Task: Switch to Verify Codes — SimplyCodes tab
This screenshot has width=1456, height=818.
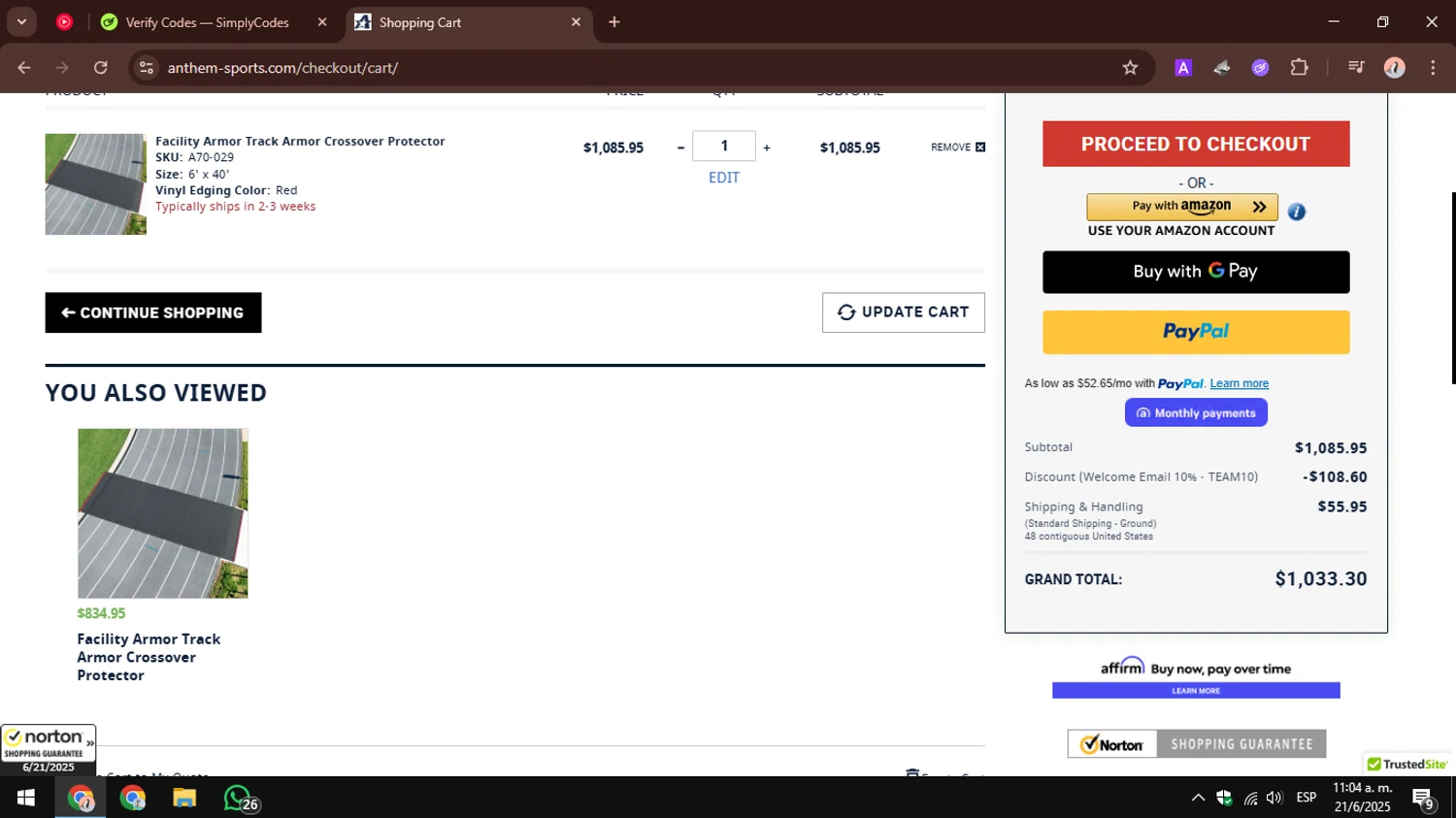Action: coord(207,21)
